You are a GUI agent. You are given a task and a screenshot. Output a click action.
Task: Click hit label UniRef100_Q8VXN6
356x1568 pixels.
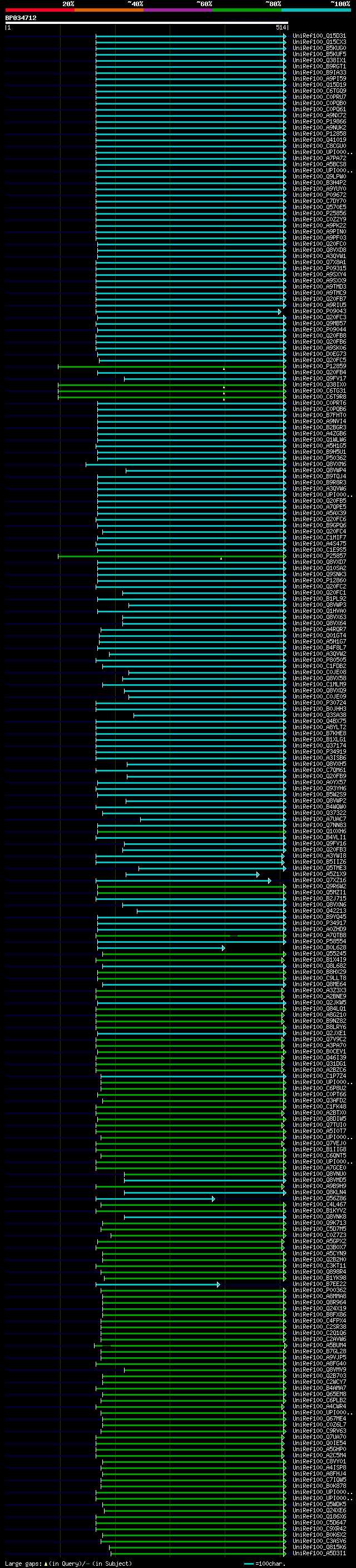319,904
